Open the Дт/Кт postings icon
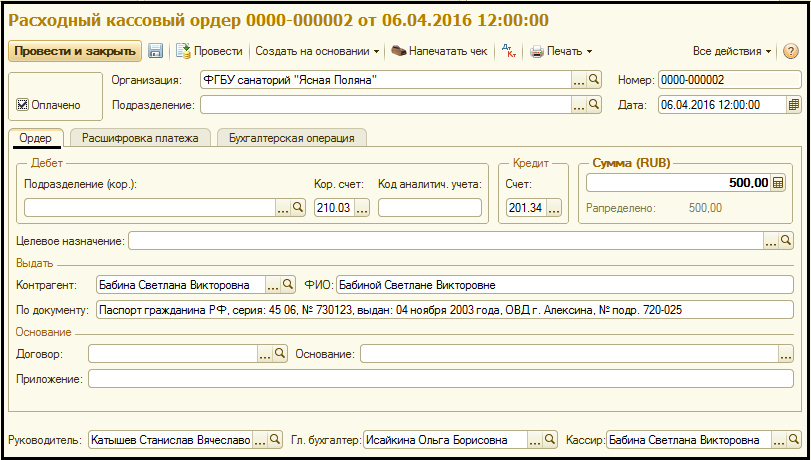Screen dimensions: 811x460 509,51
